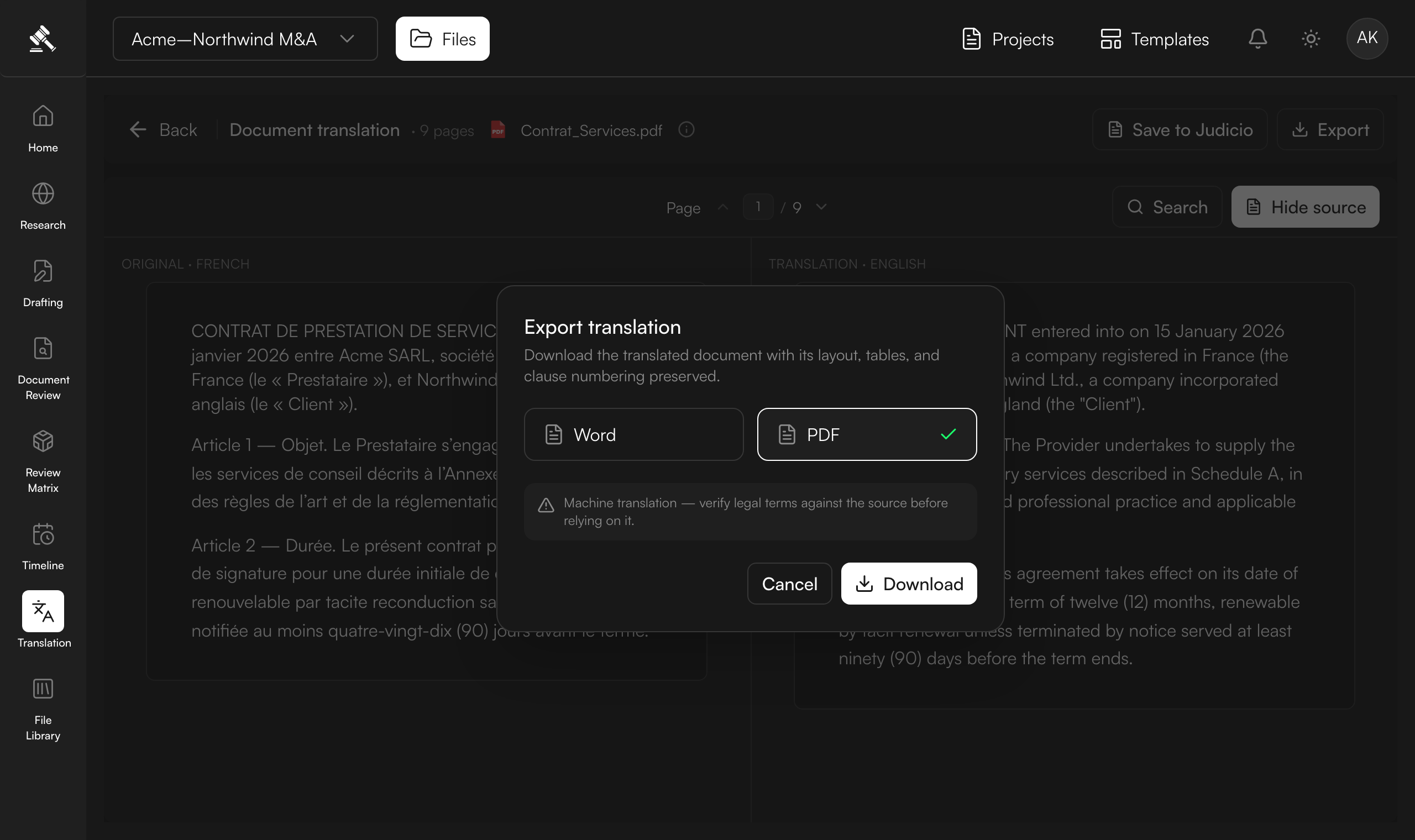Click the machine translation warning text
The width and height of the screenshot is (1415, 840).
point(755,511)
